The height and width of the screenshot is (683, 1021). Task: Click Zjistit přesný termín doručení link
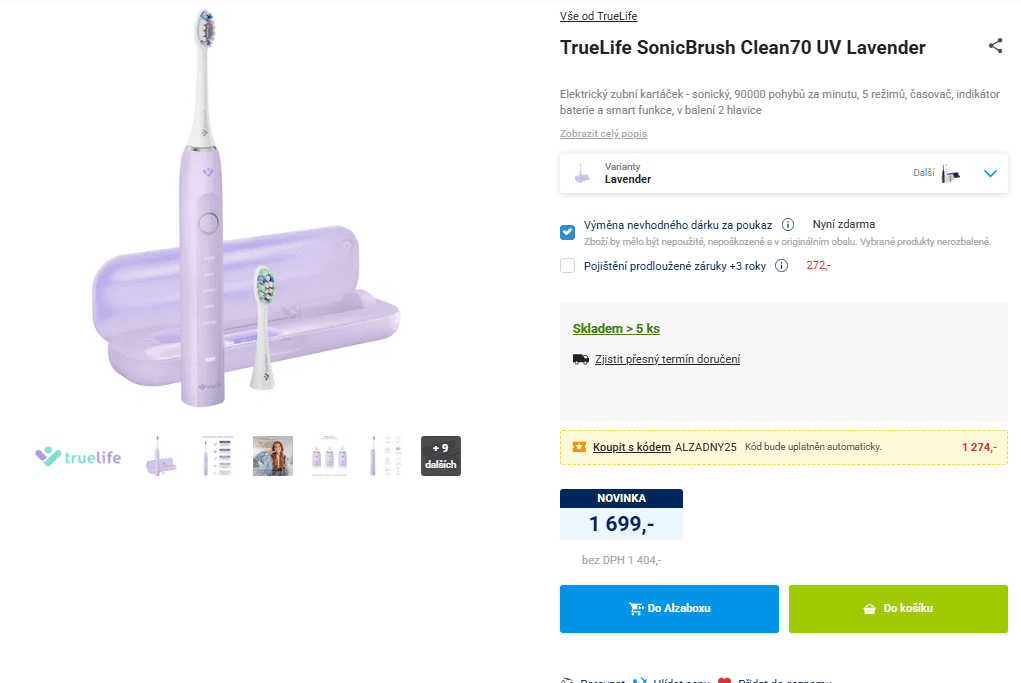667,358
